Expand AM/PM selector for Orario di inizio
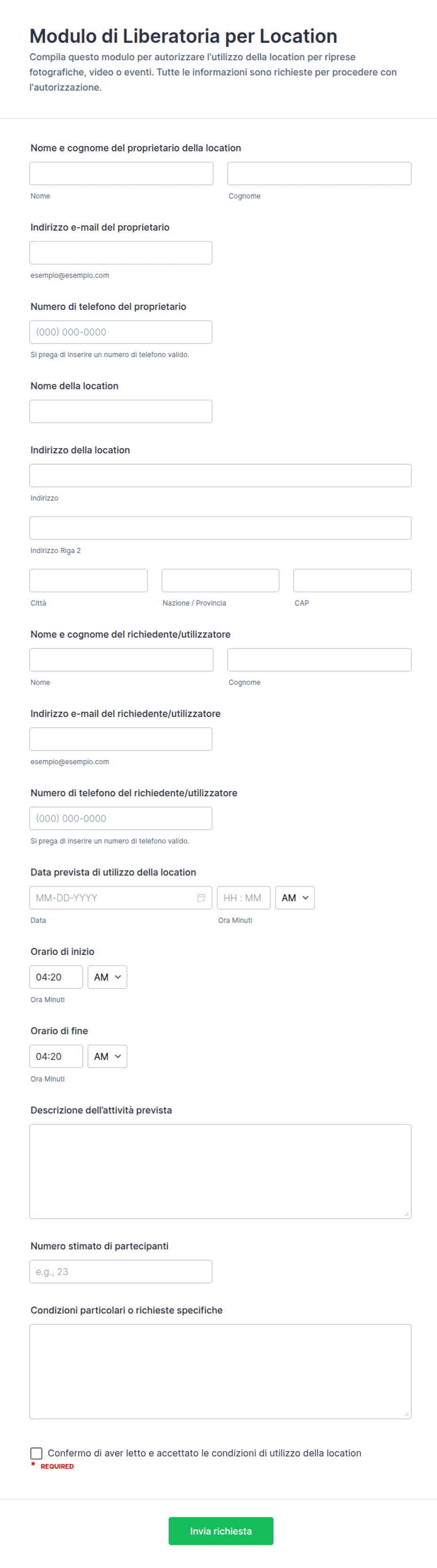Viewport: 437px width, 1568px height. tap(107, 977)
